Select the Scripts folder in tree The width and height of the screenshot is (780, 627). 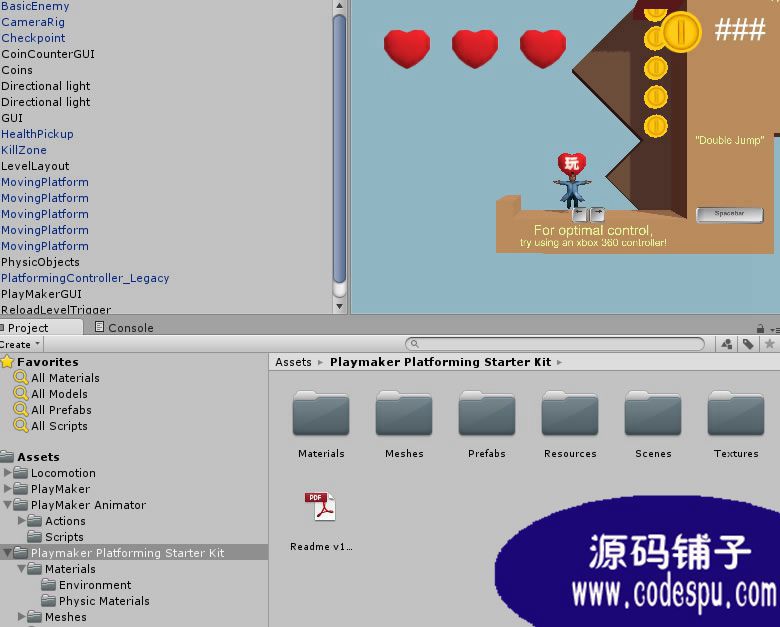pos(56,536)
